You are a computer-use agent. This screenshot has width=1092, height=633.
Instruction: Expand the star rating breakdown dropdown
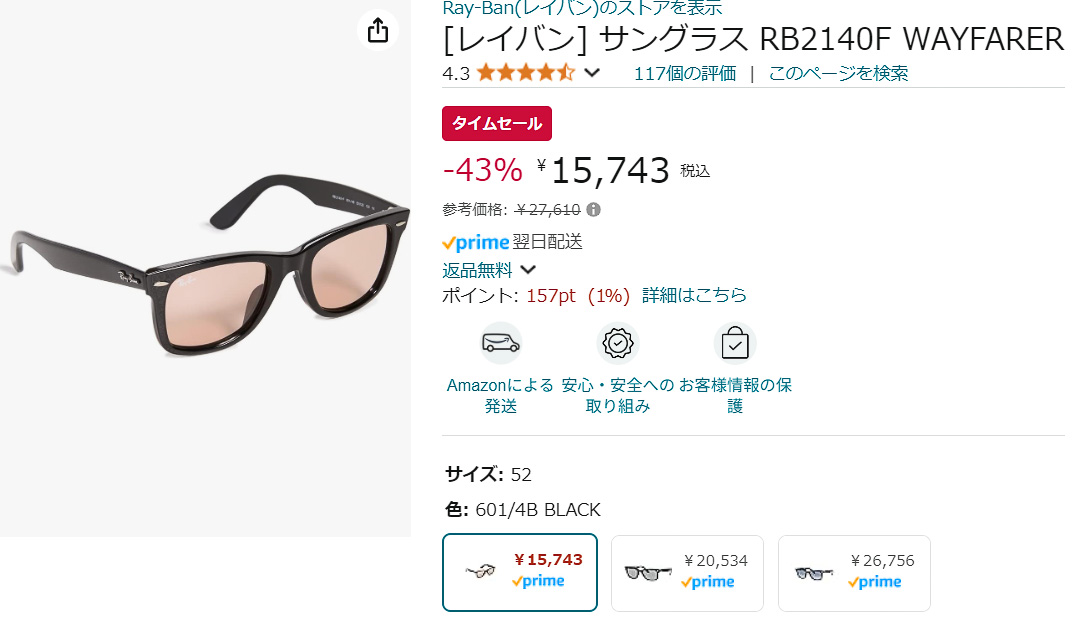coord(591,72)
